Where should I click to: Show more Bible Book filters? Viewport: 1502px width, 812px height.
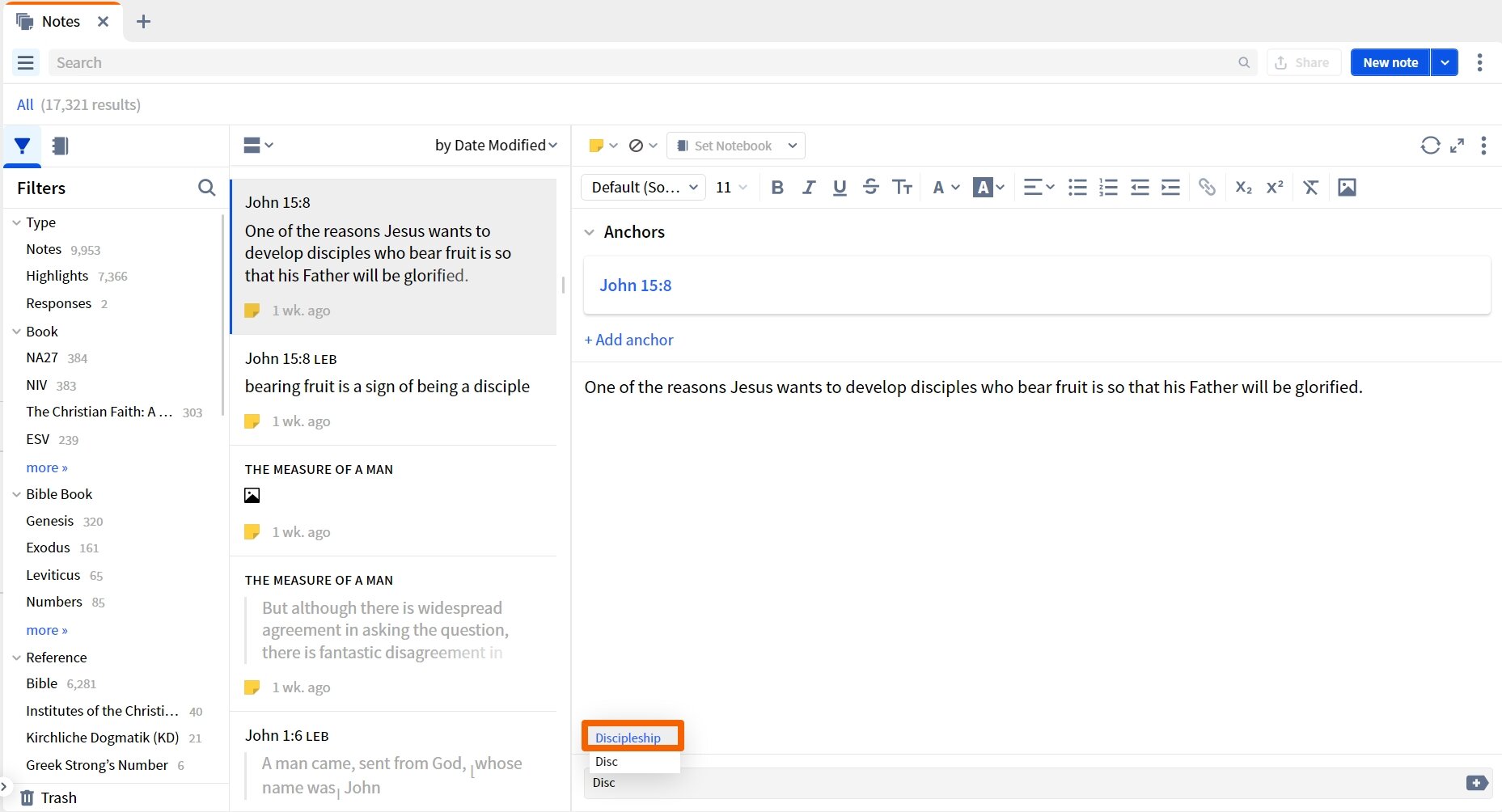47,630
